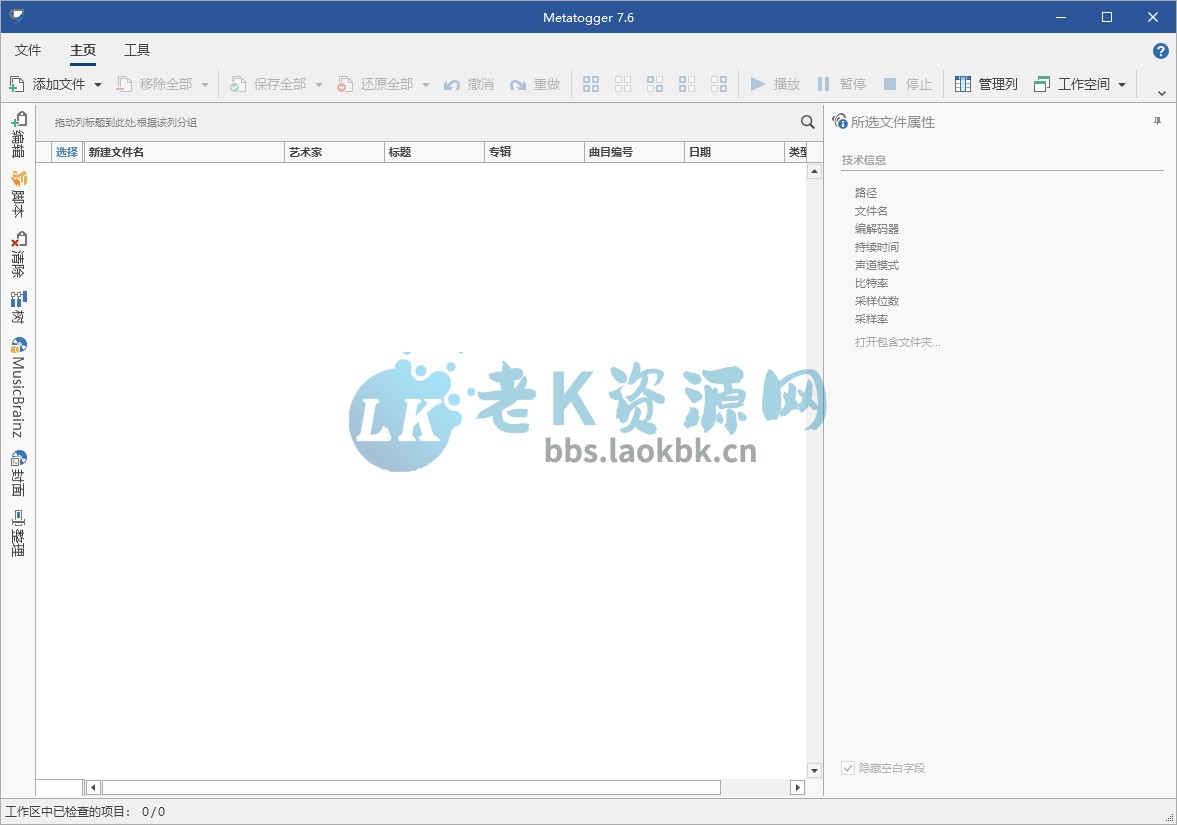Click the check-all icon with four filled squares

click(x=591, y=84)
